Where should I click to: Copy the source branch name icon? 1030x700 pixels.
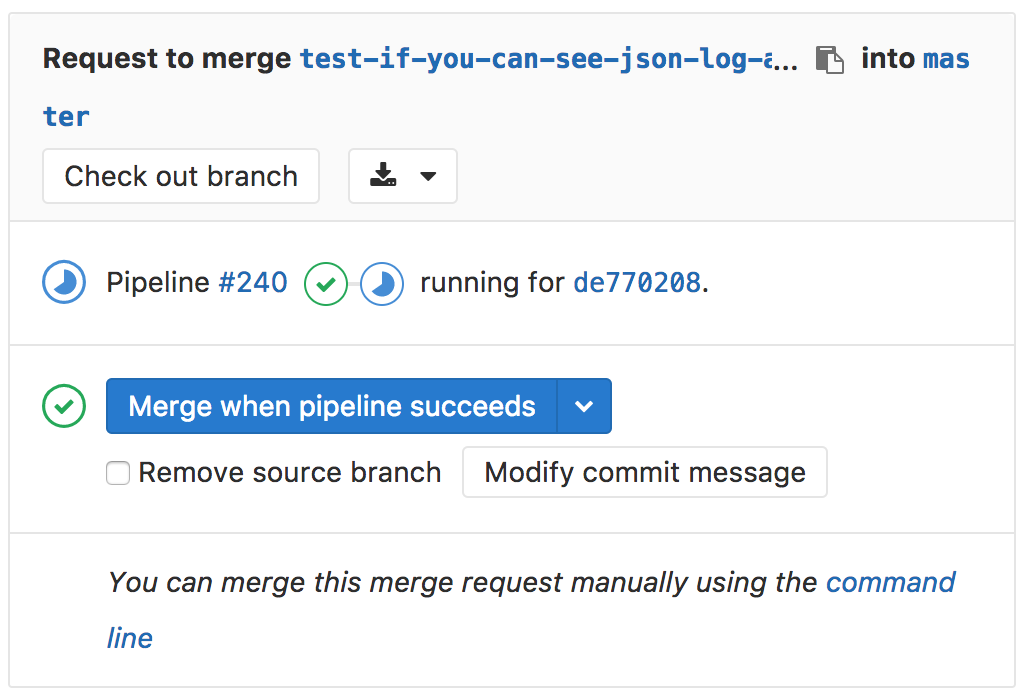[x=829, y=60]
